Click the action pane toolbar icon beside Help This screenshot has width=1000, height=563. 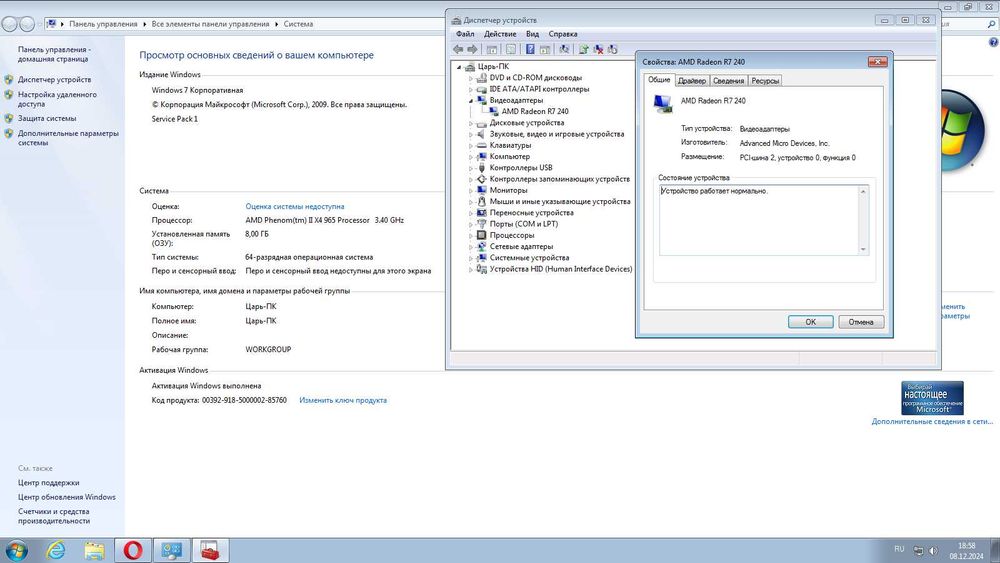pos(545,49)
